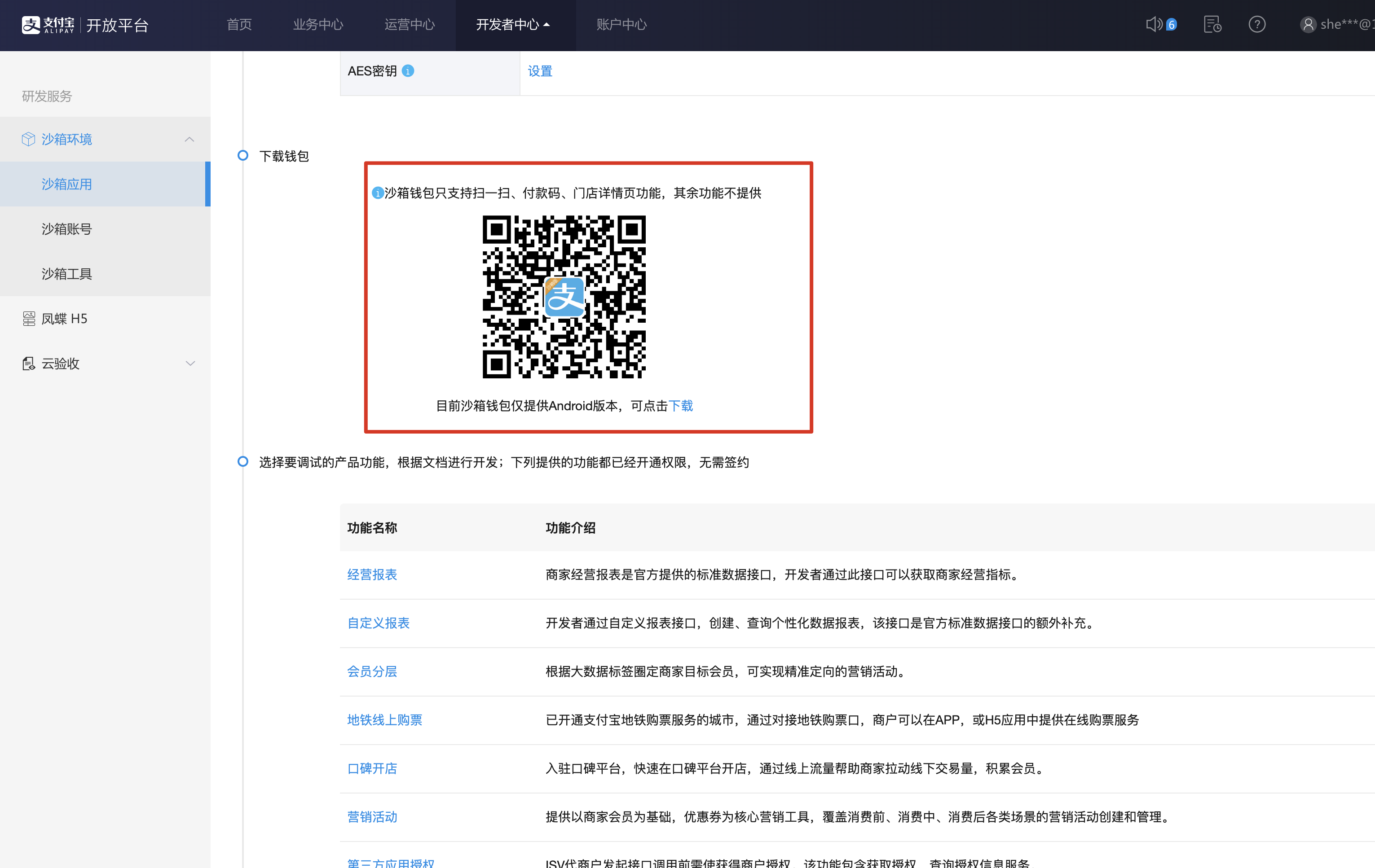Screen dimensions: 1375x868
Task: Click the sandbox wallet info icon
Action: 378,193
